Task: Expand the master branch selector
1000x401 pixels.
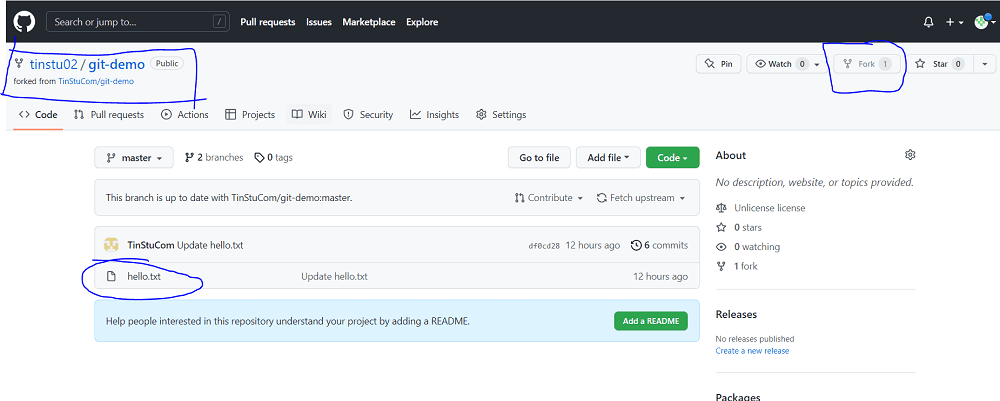Action: [134, 157]
